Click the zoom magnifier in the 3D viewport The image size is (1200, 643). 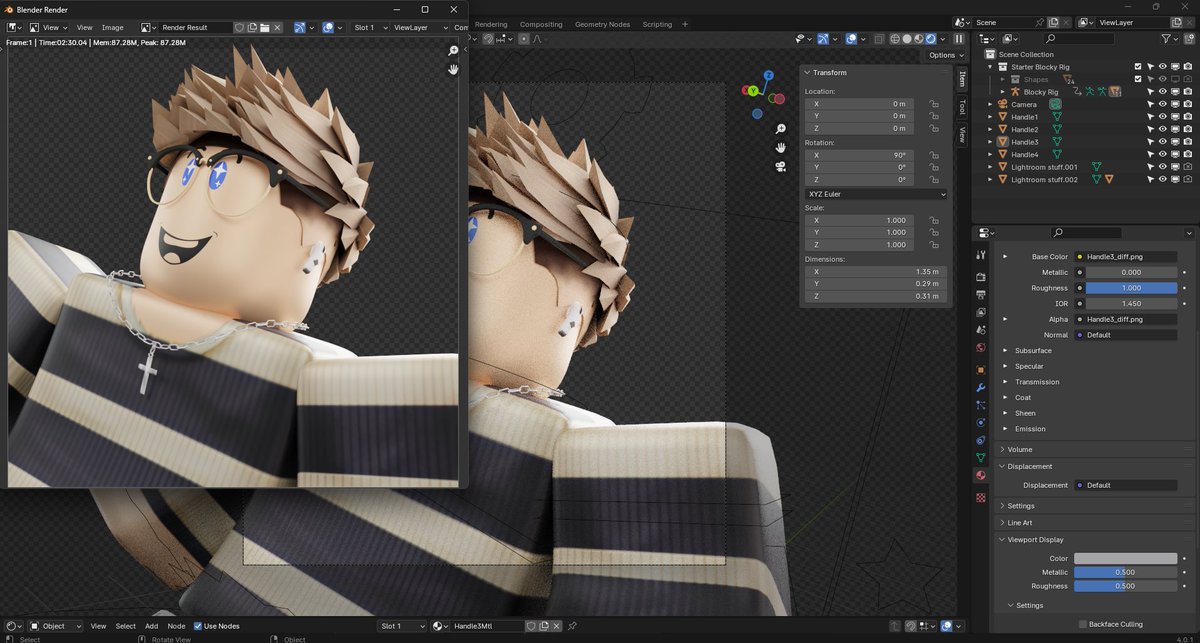(x=780, y=129)
